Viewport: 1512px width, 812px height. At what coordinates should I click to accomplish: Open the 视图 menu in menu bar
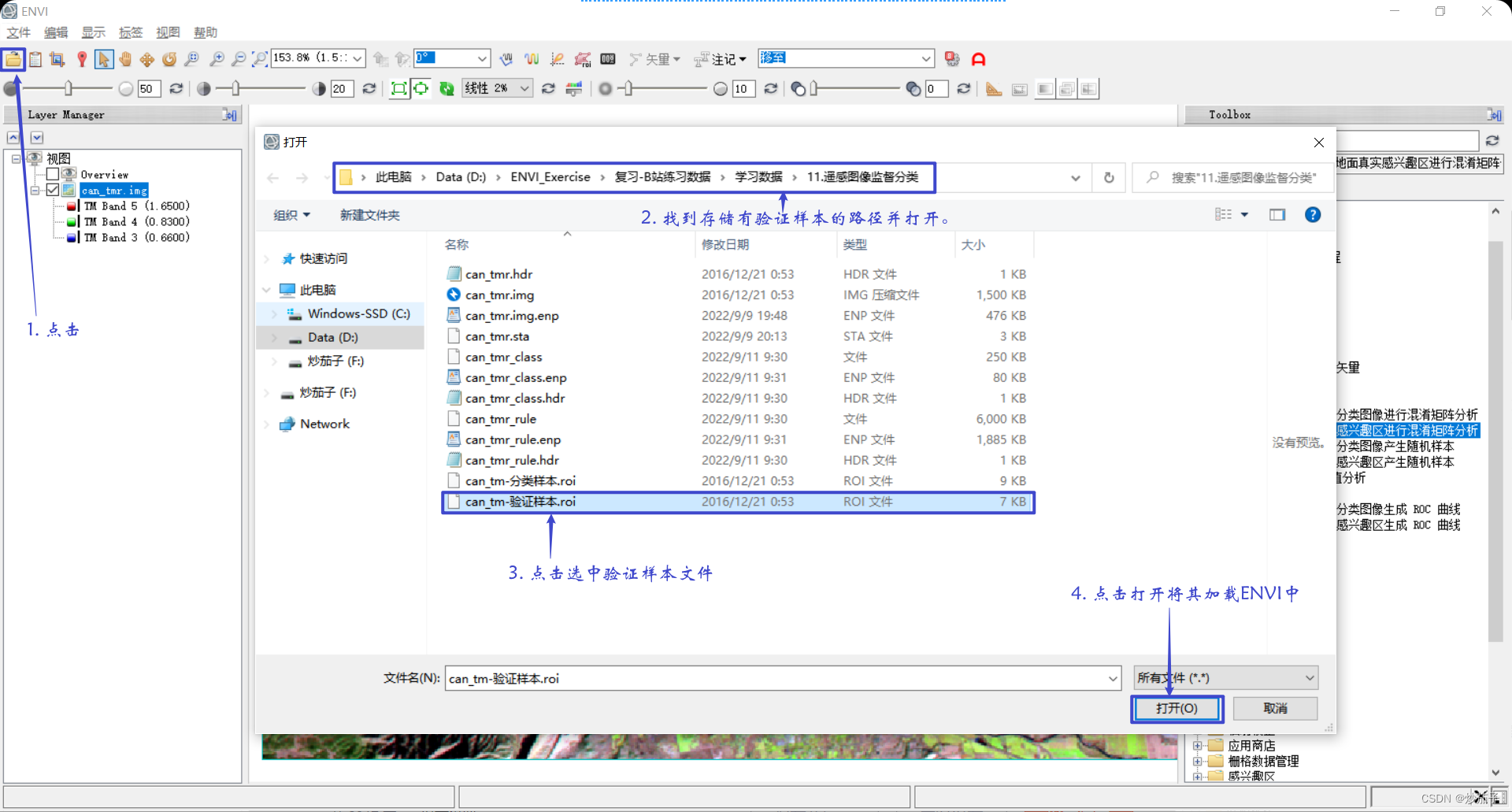coord(168,32)
